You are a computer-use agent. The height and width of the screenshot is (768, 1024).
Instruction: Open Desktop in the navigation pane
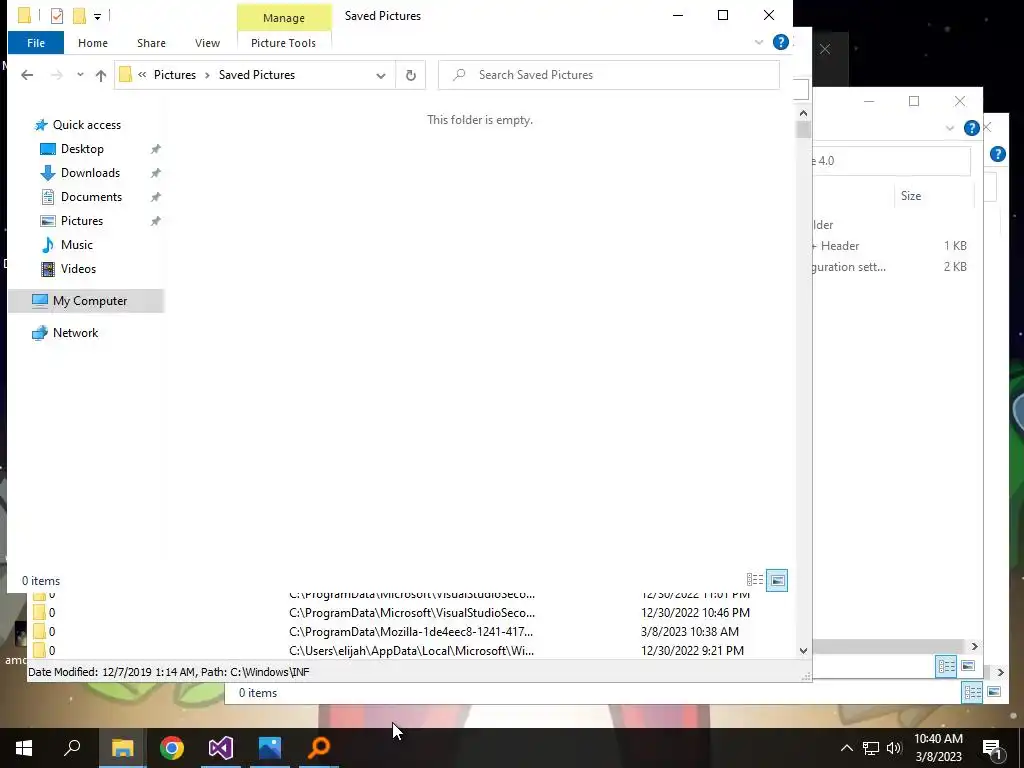point(82,149)
